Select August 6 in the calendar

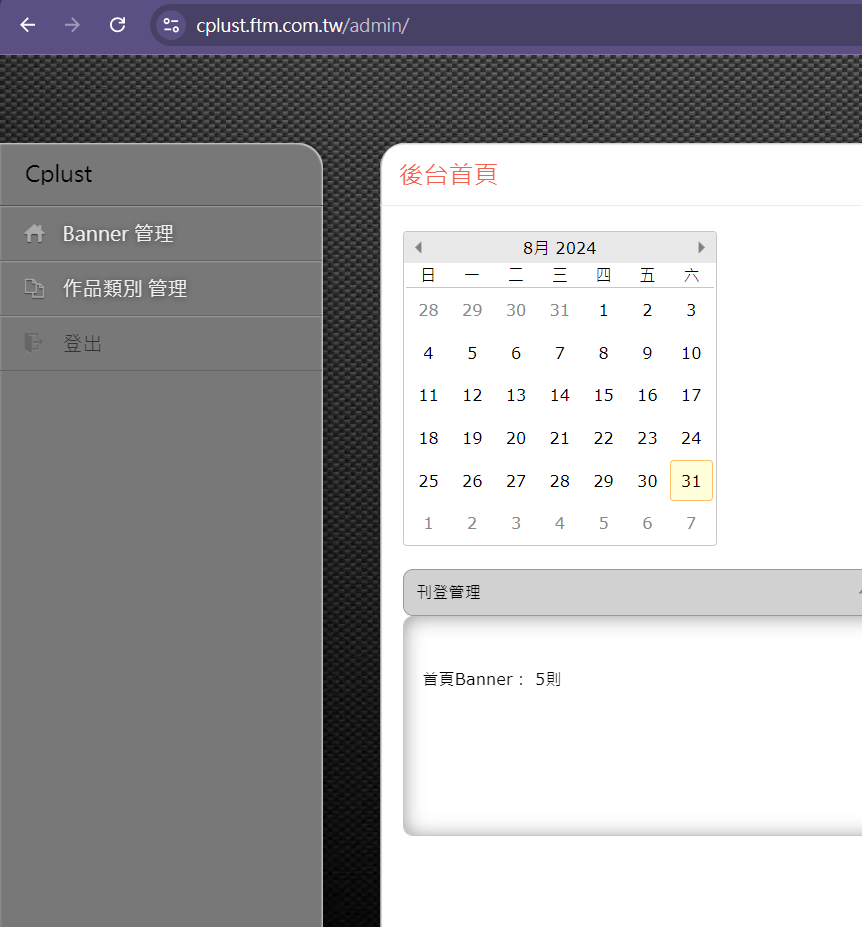(516, 353)
